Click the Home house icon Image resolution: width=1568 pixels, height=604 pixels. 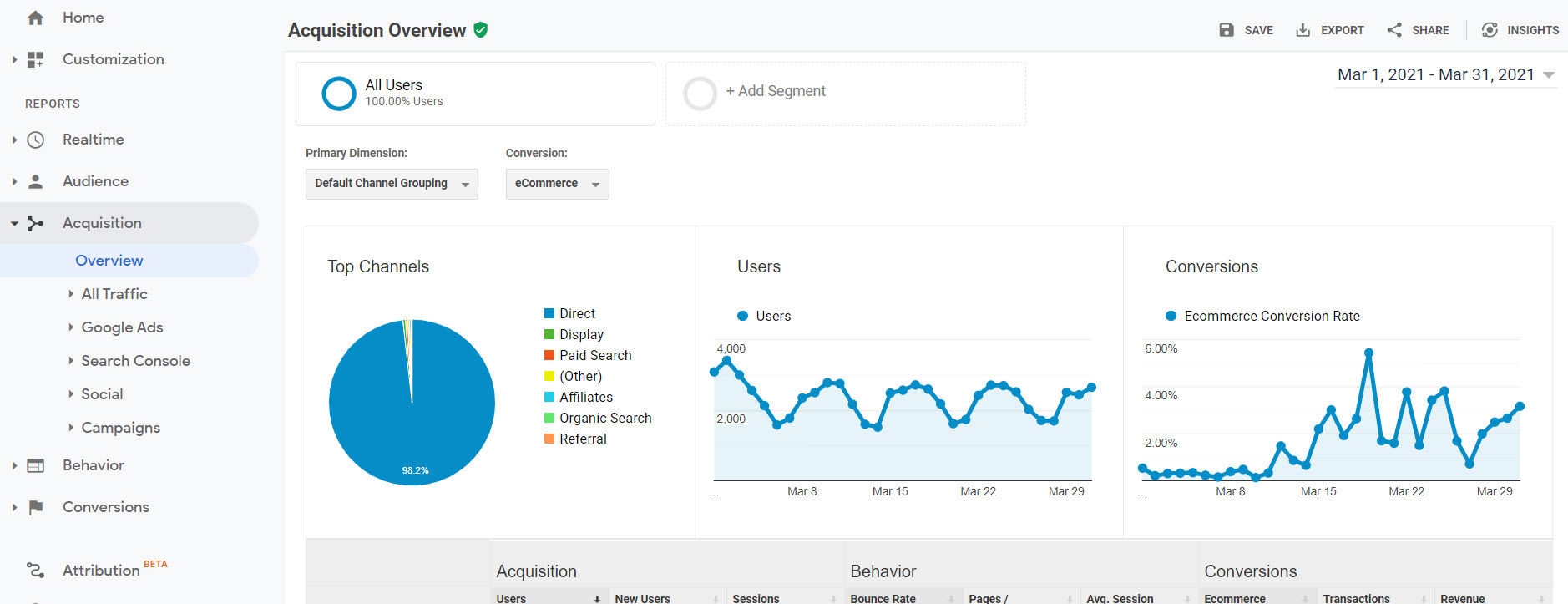35,18
